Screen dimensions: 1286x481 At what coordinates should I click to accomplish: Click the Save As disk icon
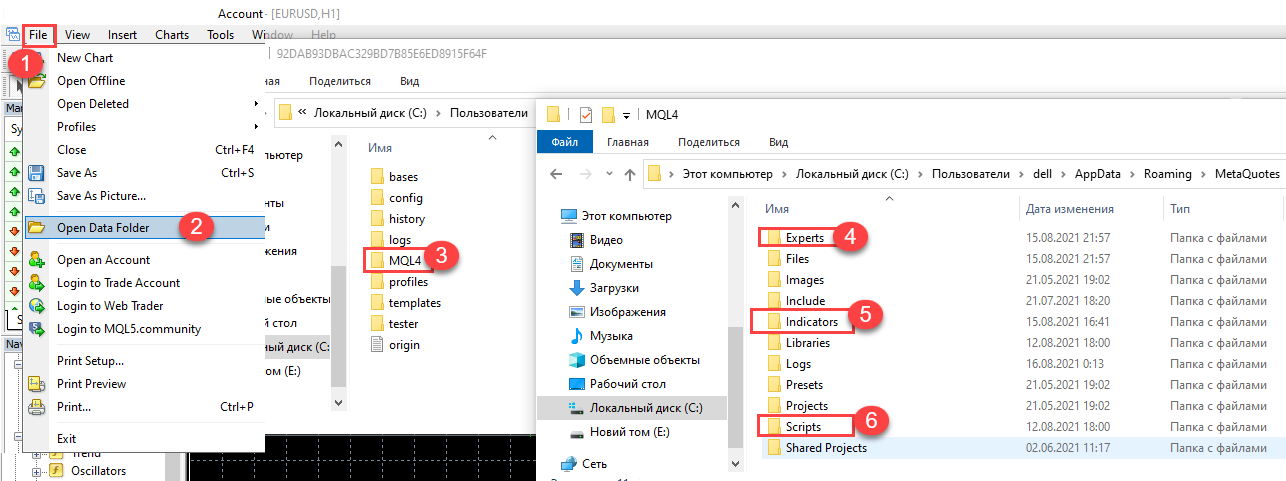point(37,173)
